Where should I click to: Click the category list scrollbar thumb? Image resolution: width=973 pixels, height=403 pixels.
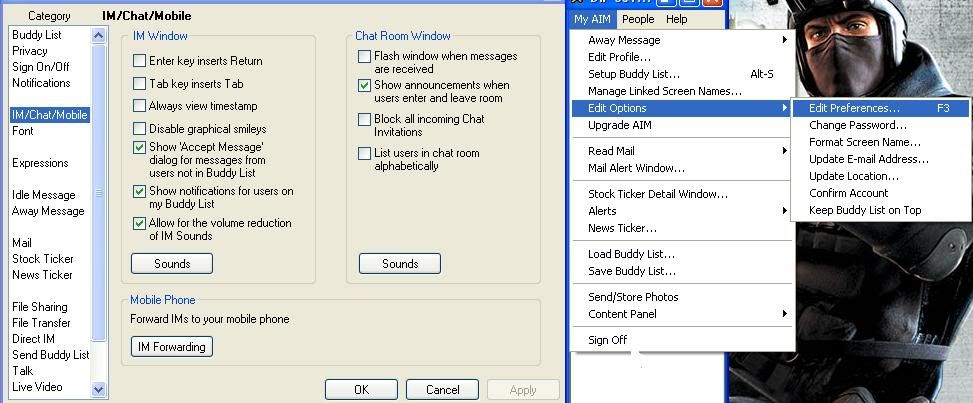click(x=99, y=193)
